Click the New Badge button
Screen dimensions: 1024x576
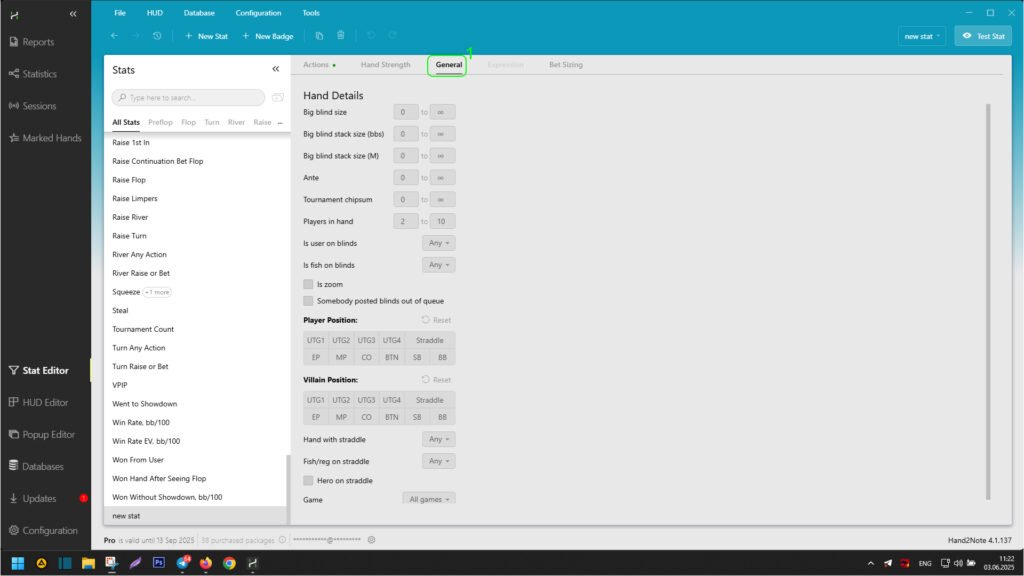[x=268, y=36]
